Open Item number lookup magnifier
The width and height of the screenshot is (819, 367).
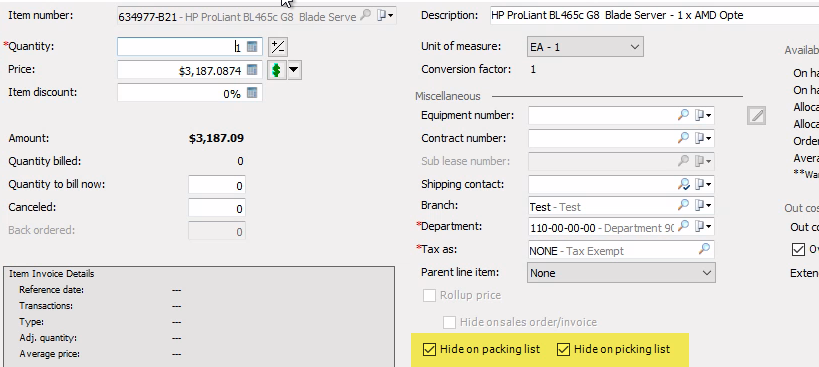pos(366,16)
